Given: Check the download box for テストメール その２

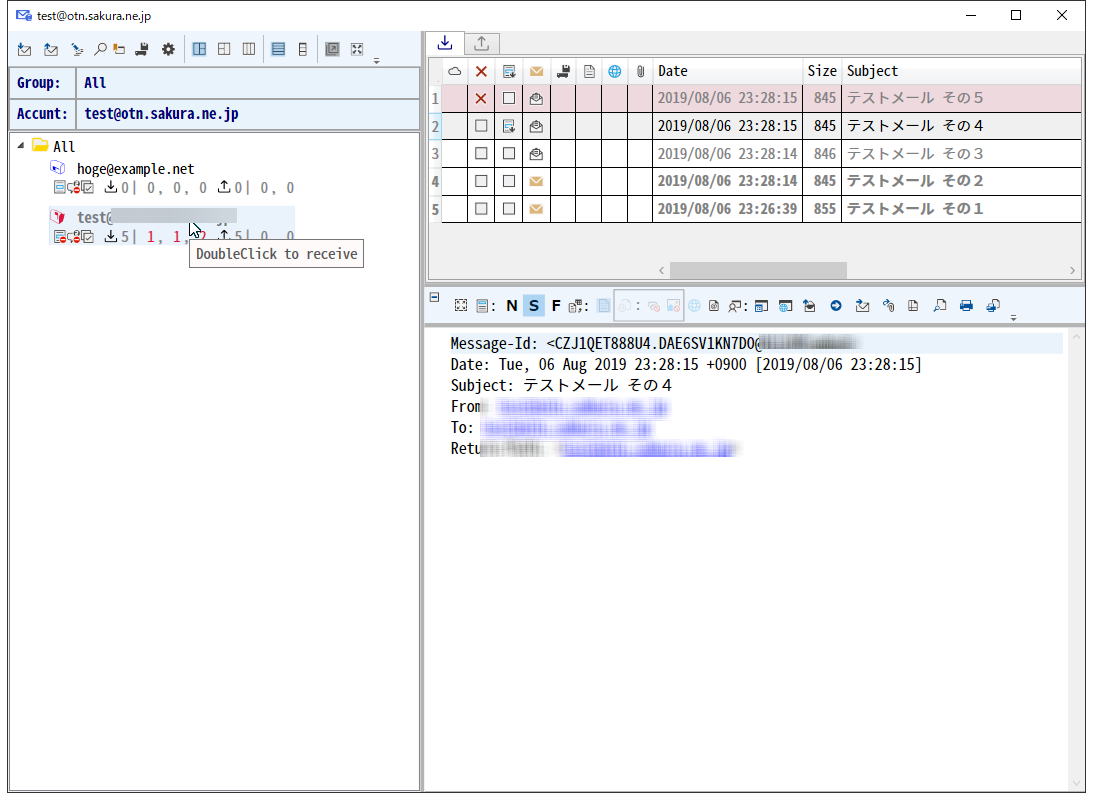Looking at the screenshot, I should pos(509,181).
